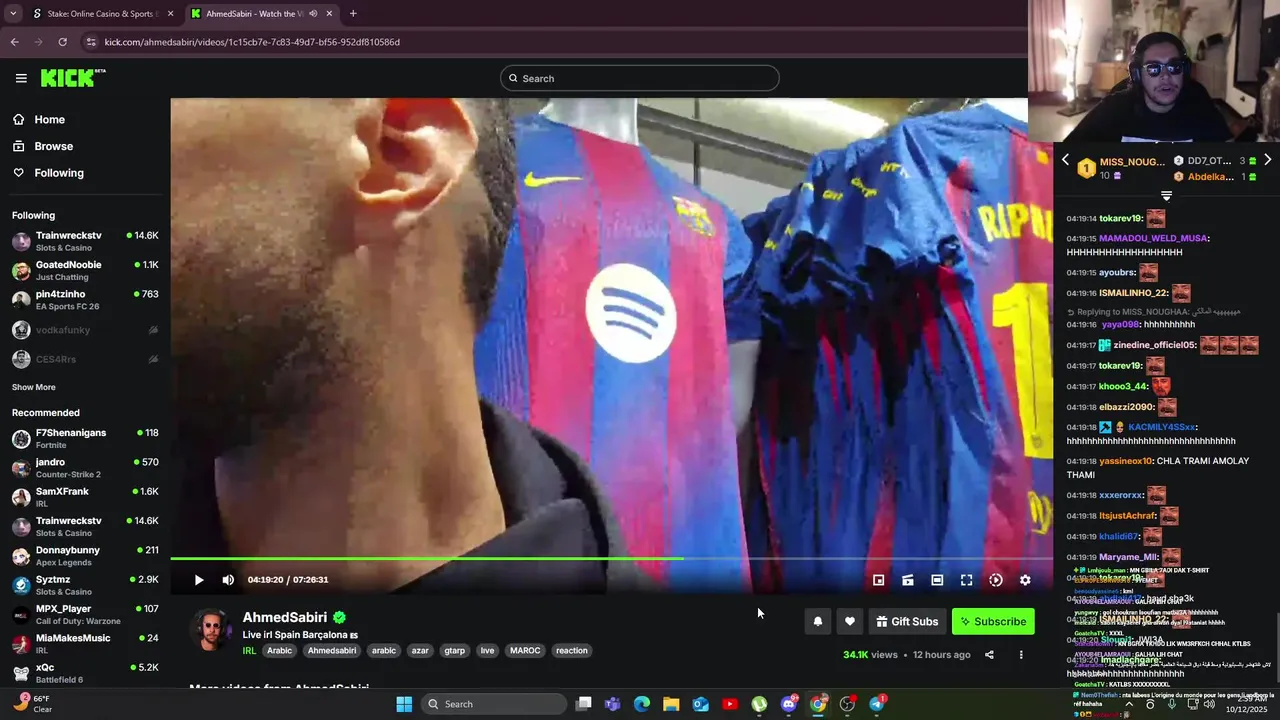Toggle theater mode
Viewport: 1280px width, 720px height.
tap(937, 580)
